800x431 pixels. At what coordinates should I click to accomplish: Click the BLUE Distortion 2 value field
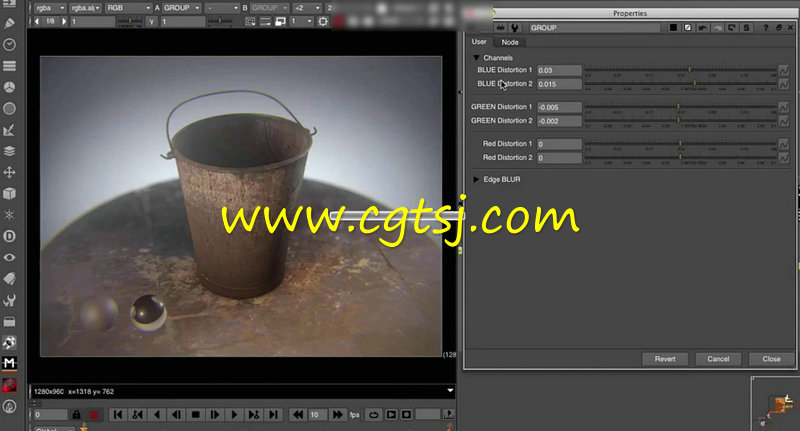[559, 84]
